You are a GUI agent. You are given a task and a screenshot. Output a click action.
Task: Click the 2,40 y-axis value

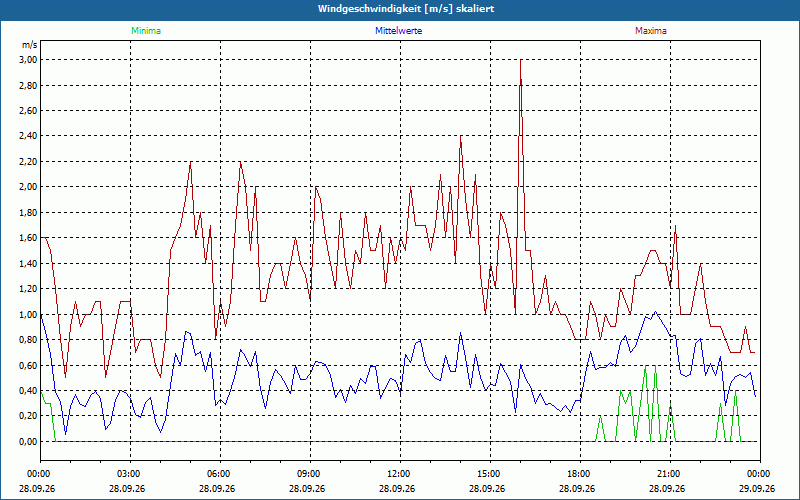click(x=29, y=136)
